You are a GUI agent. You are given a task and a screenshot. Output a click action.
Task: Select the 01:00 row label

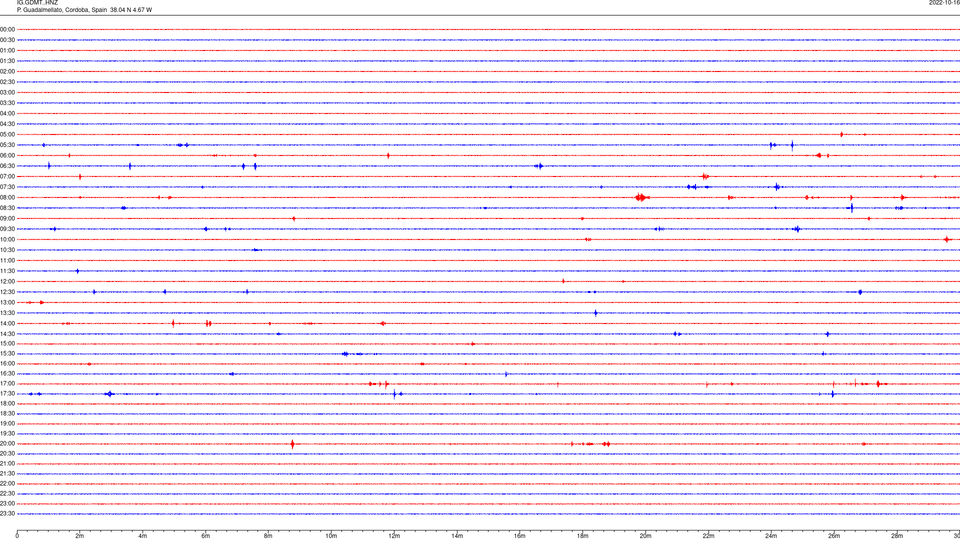click(7, 50)
